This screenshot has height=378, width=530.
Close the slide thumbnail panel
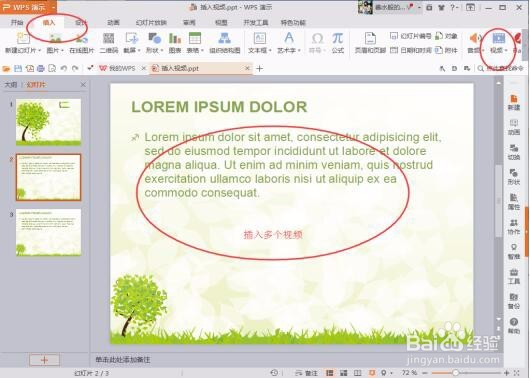83,85
